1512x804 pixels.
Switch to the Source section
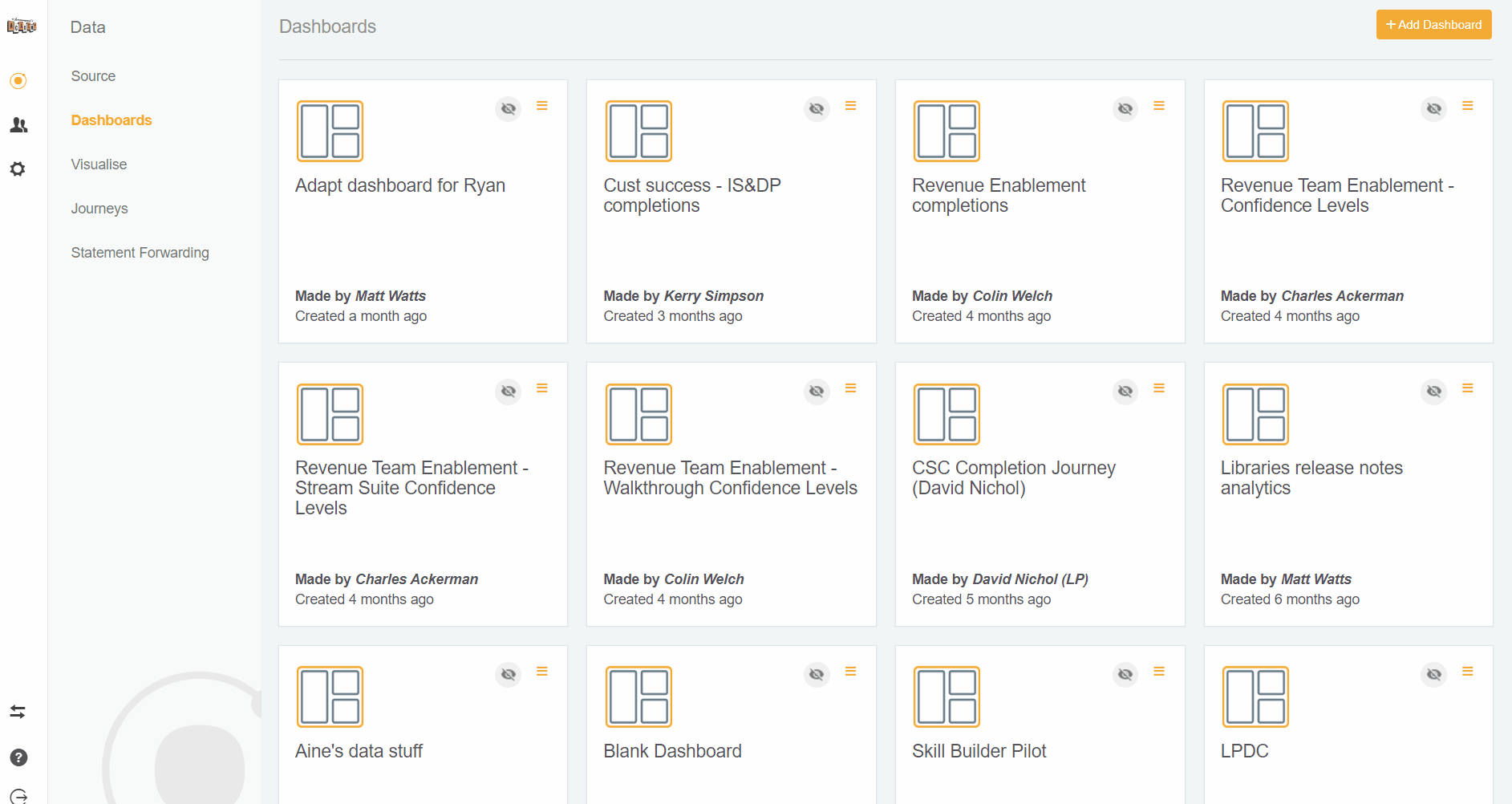click(93, 75)
